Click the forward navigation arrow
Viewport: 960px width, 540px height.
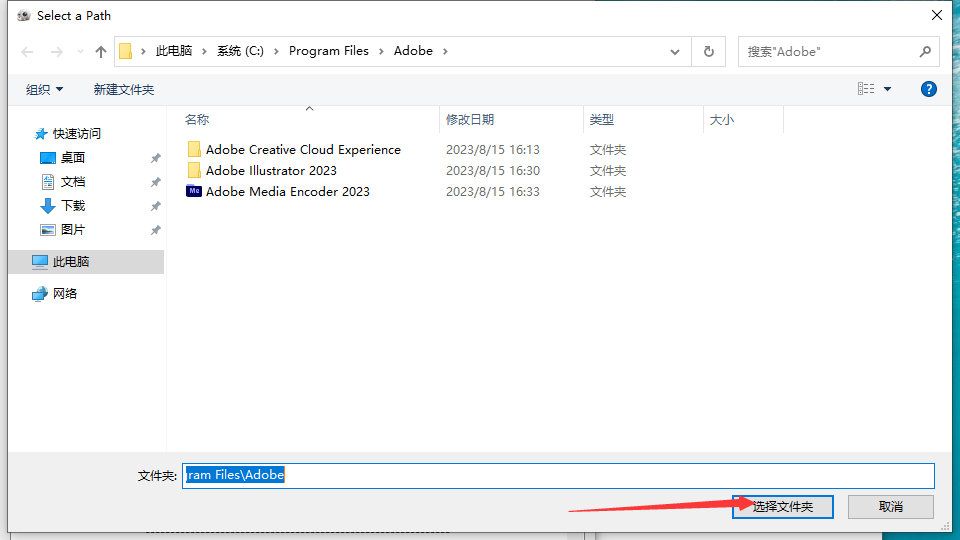pos(56,52)
